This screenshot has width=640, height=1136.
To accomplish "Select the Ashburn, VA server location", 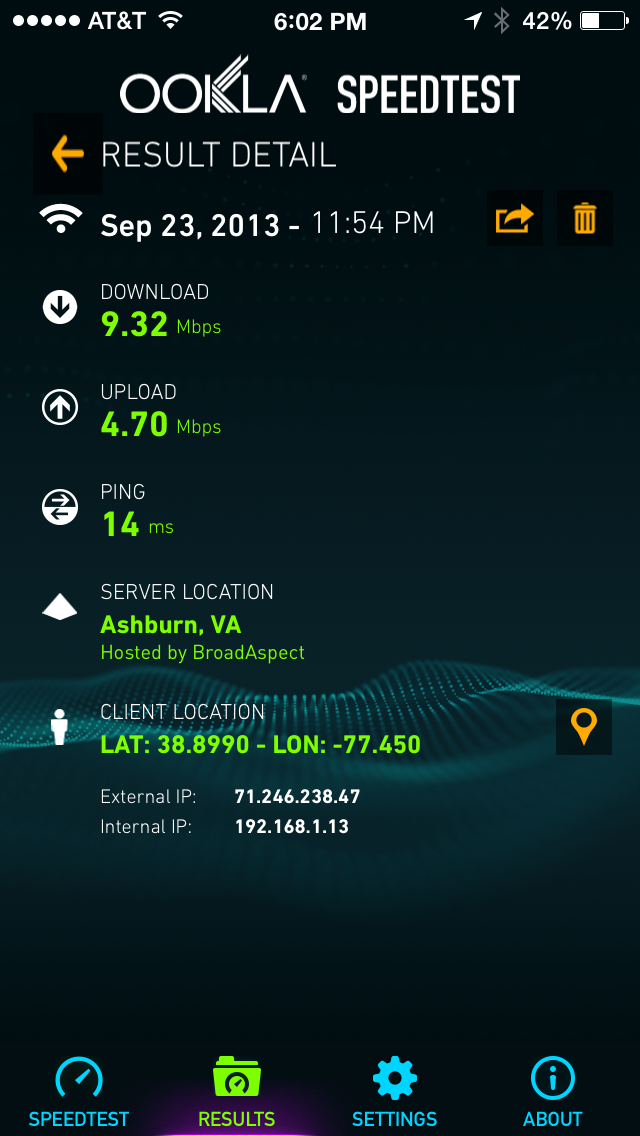I will click(x=171, y=624).
